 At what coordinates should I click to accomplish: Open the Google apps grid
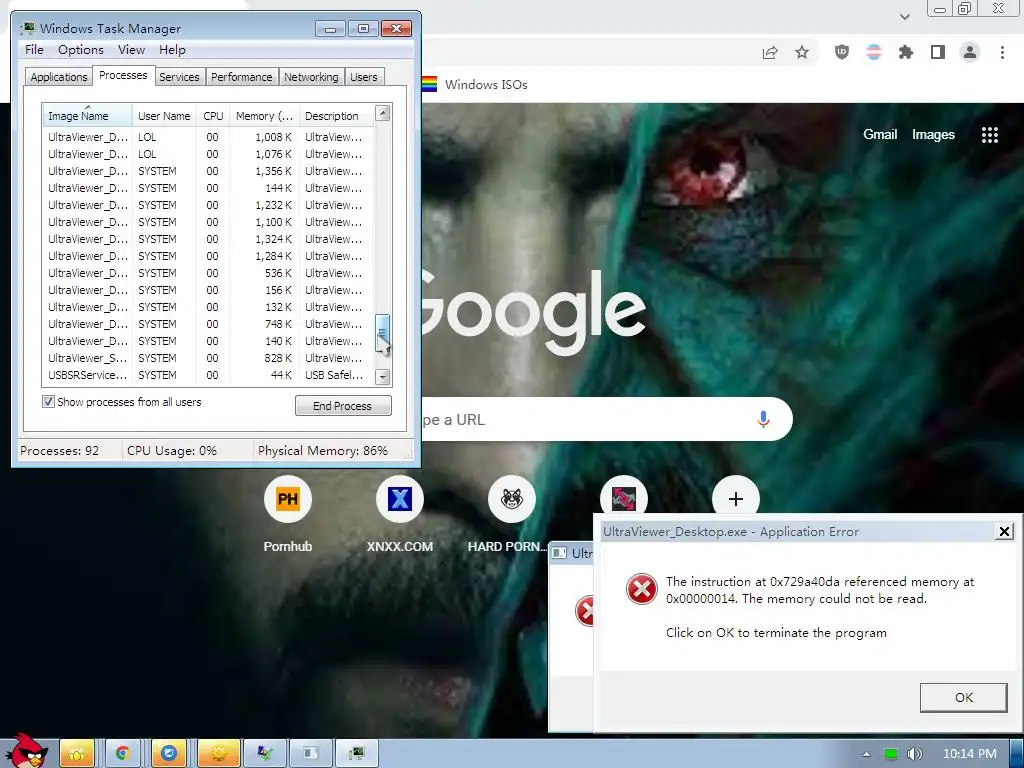[x=989, y=135]
